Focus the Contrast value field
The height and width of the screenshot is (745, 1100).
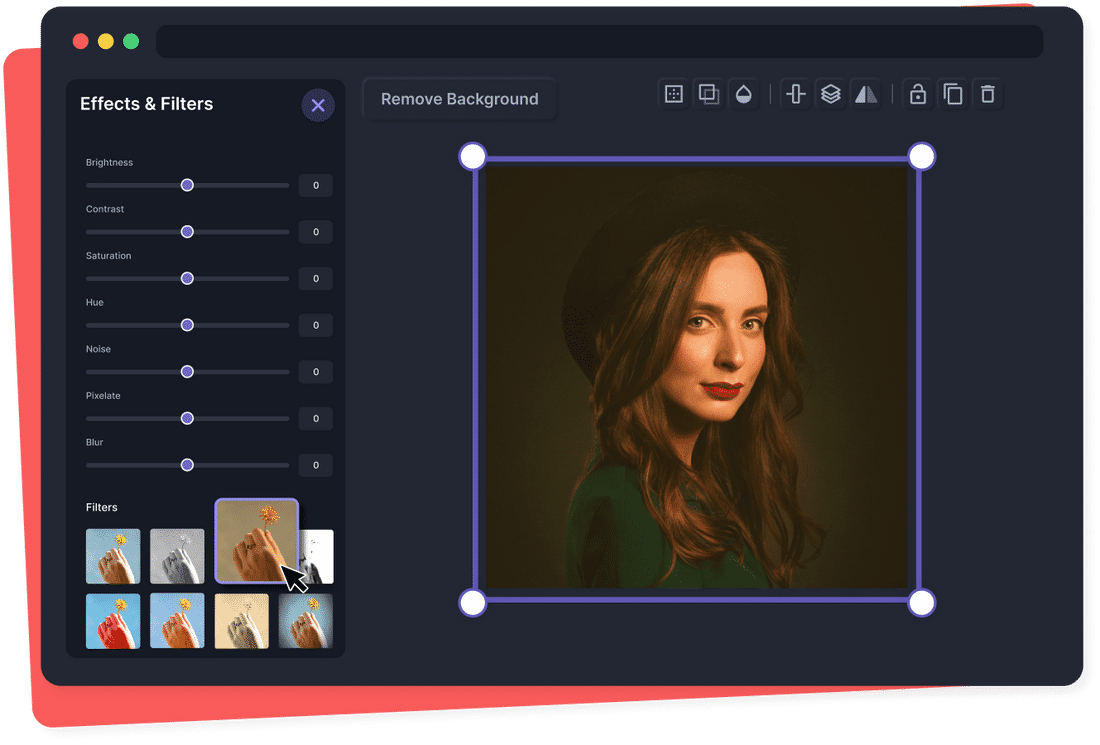pos(316,231)
